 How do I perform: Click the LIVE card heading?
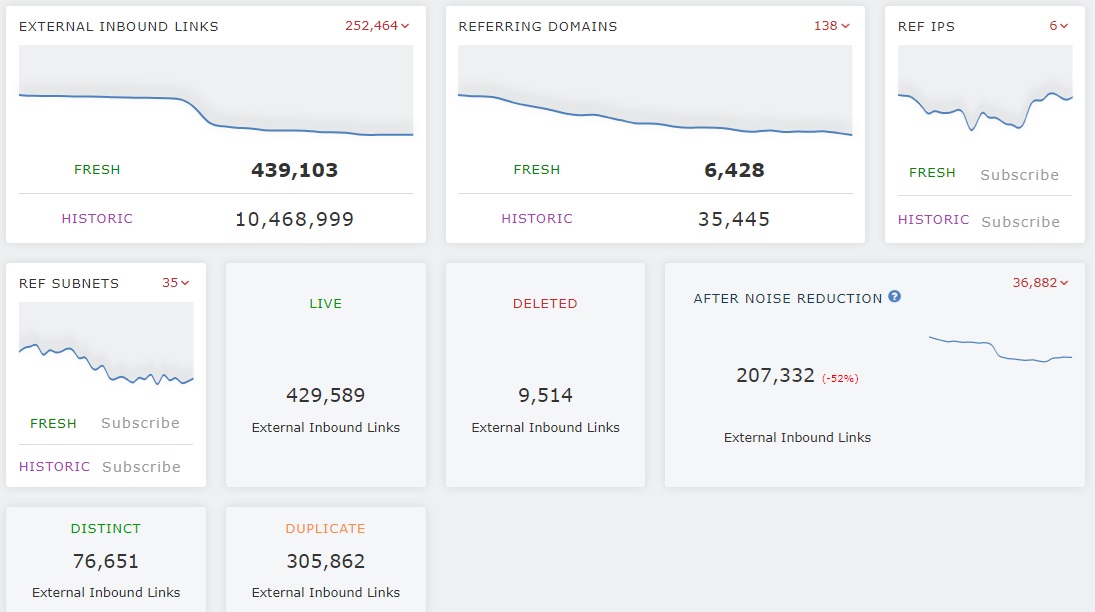pyautogui.click(x=325, y=304)
